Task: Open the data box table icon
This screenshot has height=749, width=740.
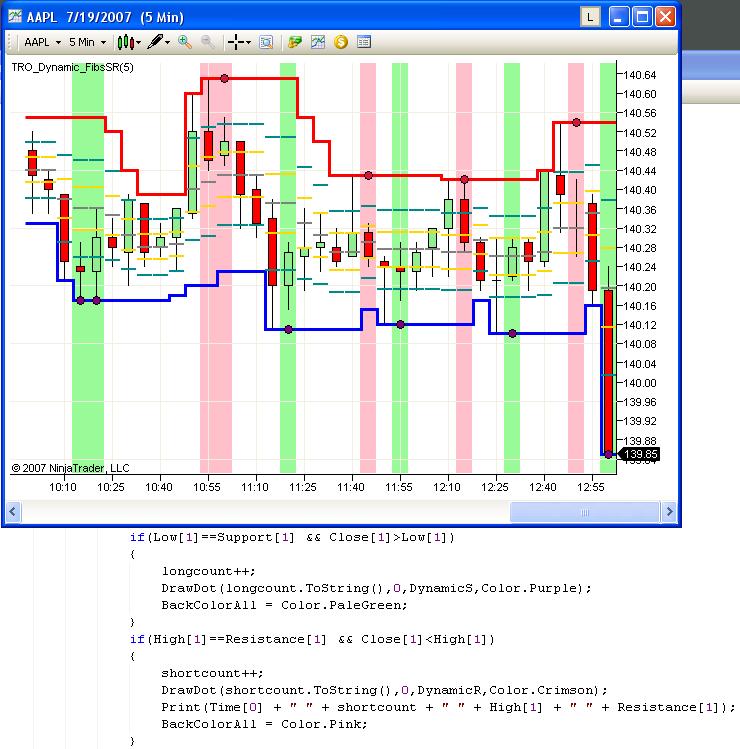Action: pos(364,43)
